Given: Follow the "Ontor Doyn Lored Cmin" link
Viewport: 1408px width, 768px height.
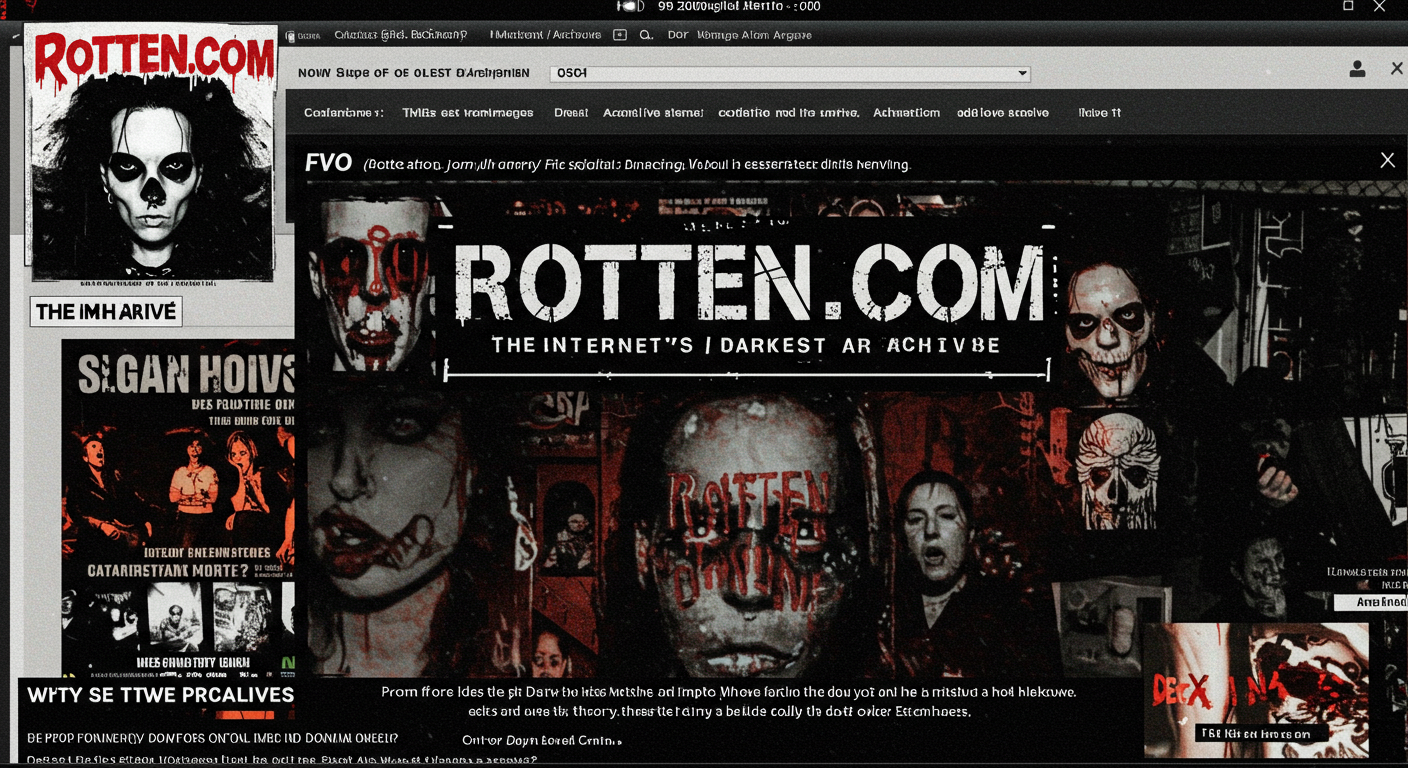Looking at the screenshot, I should click(541, 741).
